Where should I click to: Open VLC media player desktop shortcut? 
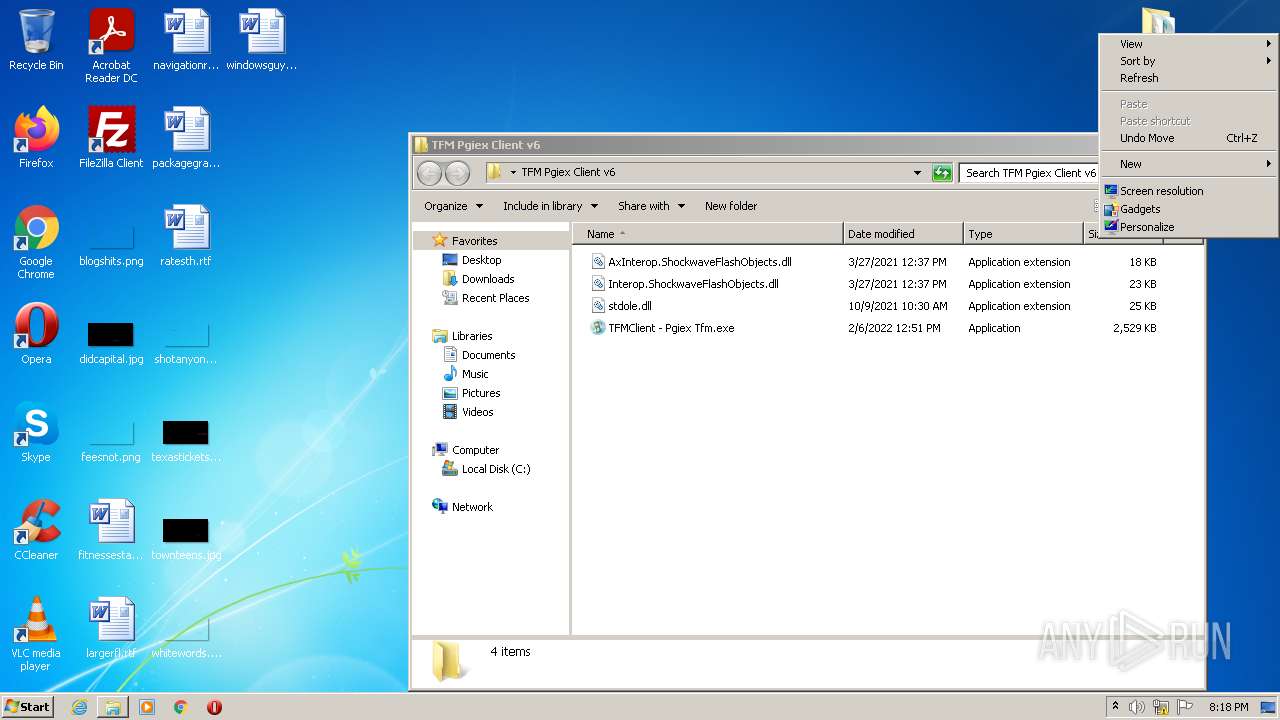pos(36,634)
